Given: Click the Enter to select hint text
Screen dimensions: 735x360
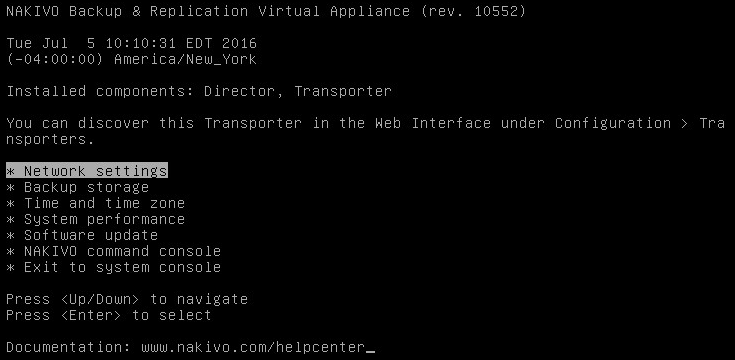Looking at the screenshot, I should (x=109, y=315).
